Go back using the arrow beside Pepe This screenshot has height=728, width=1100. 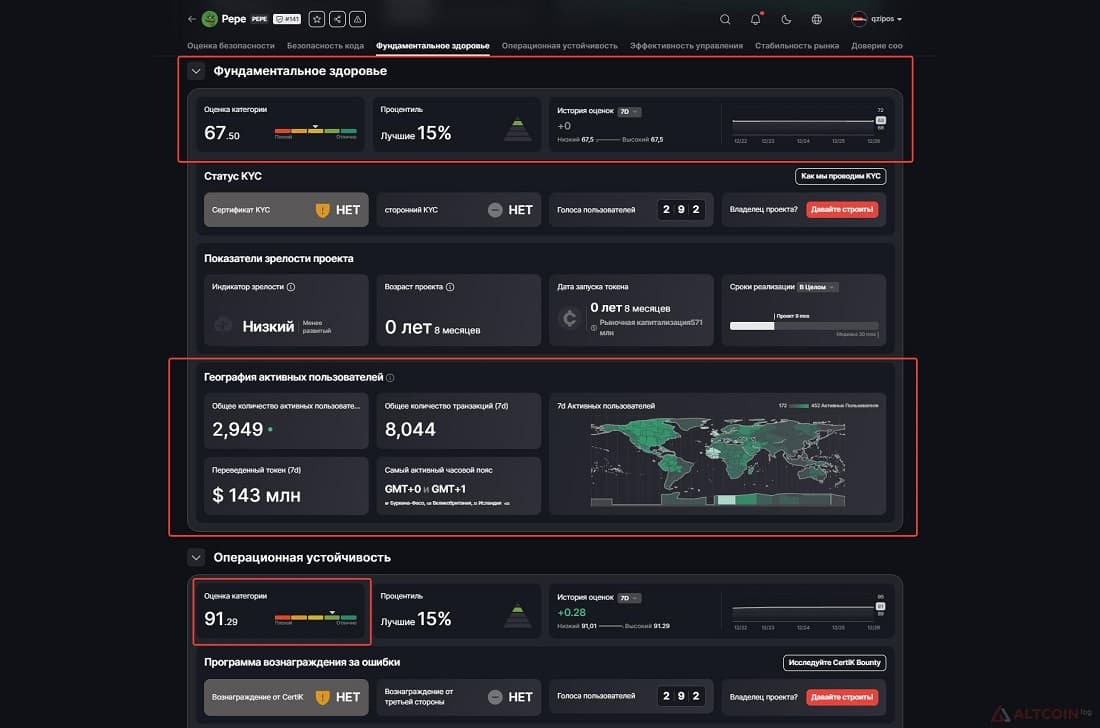click(x=192, y=19)
